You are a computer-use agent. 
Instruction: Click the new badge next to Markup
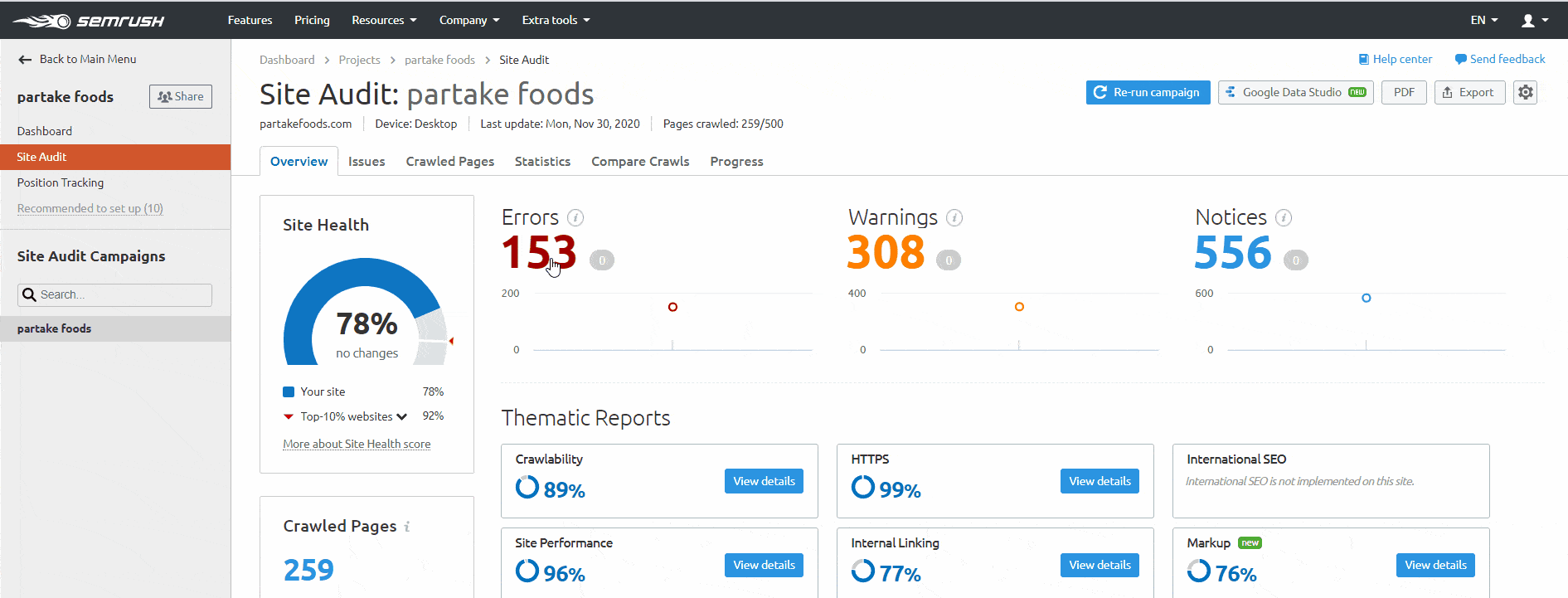click(x=1250, y=543)
